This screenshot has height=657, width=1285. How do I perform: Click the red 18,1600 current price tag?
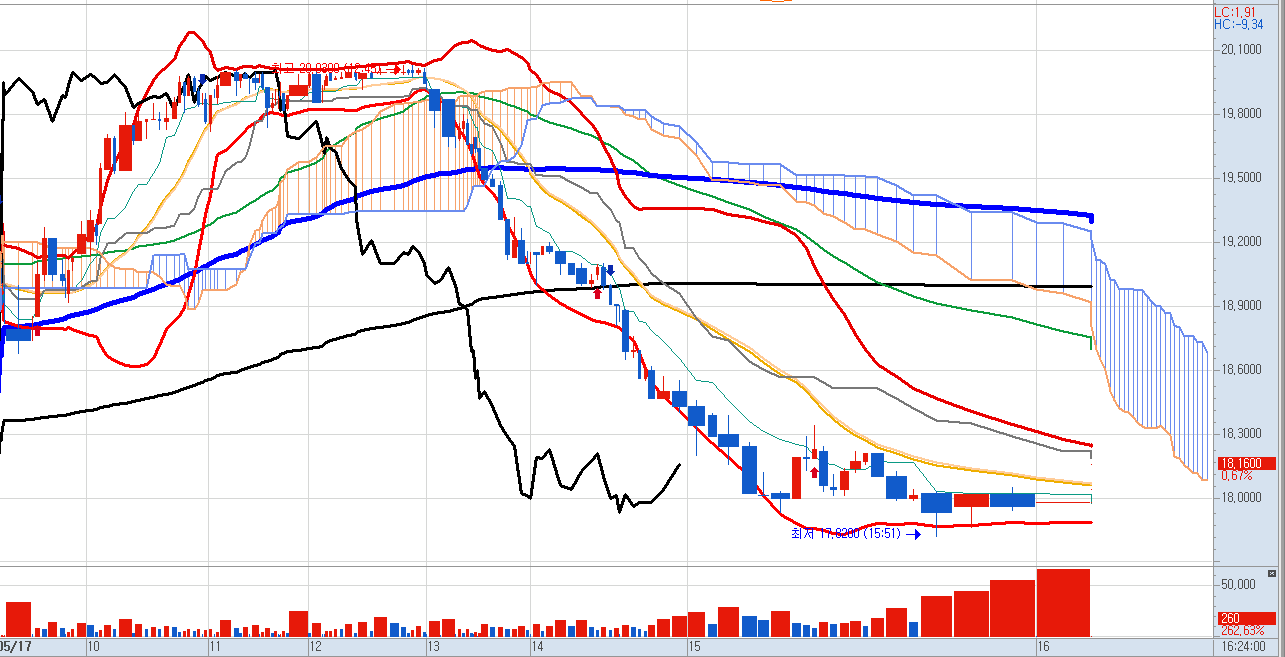[1246, 464]
